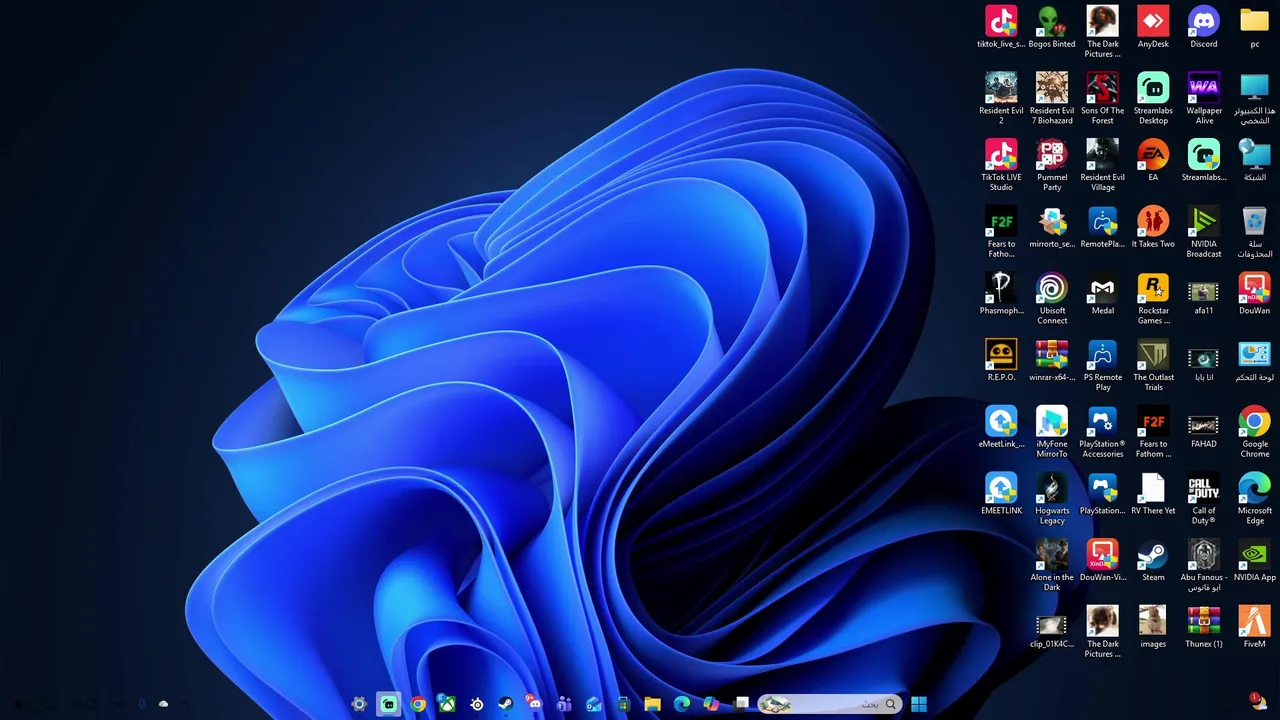Select The Outlast Trials shortcut
The image size is (1280, 720).
click(1153, 365)
